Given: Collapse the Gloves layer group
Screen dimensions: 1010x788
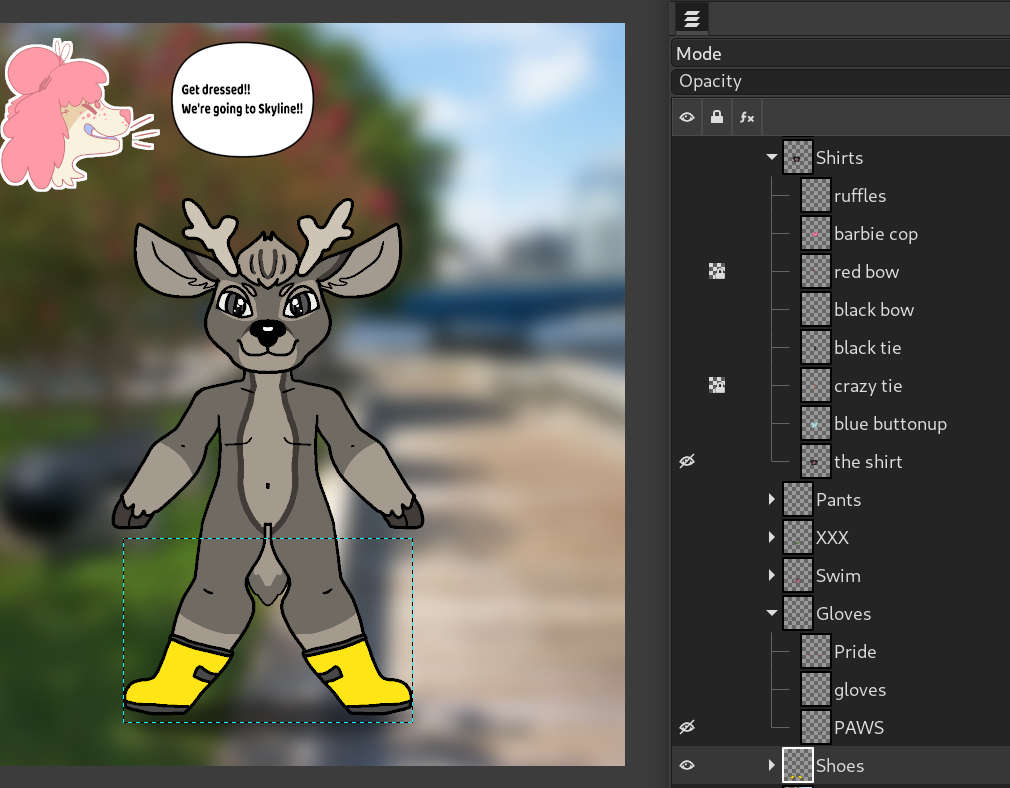Looking at the screenshot, I should (771, 613).
